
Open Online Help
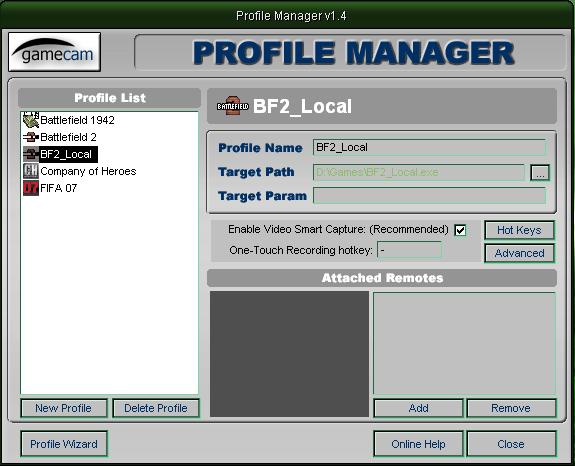point(418,444)
